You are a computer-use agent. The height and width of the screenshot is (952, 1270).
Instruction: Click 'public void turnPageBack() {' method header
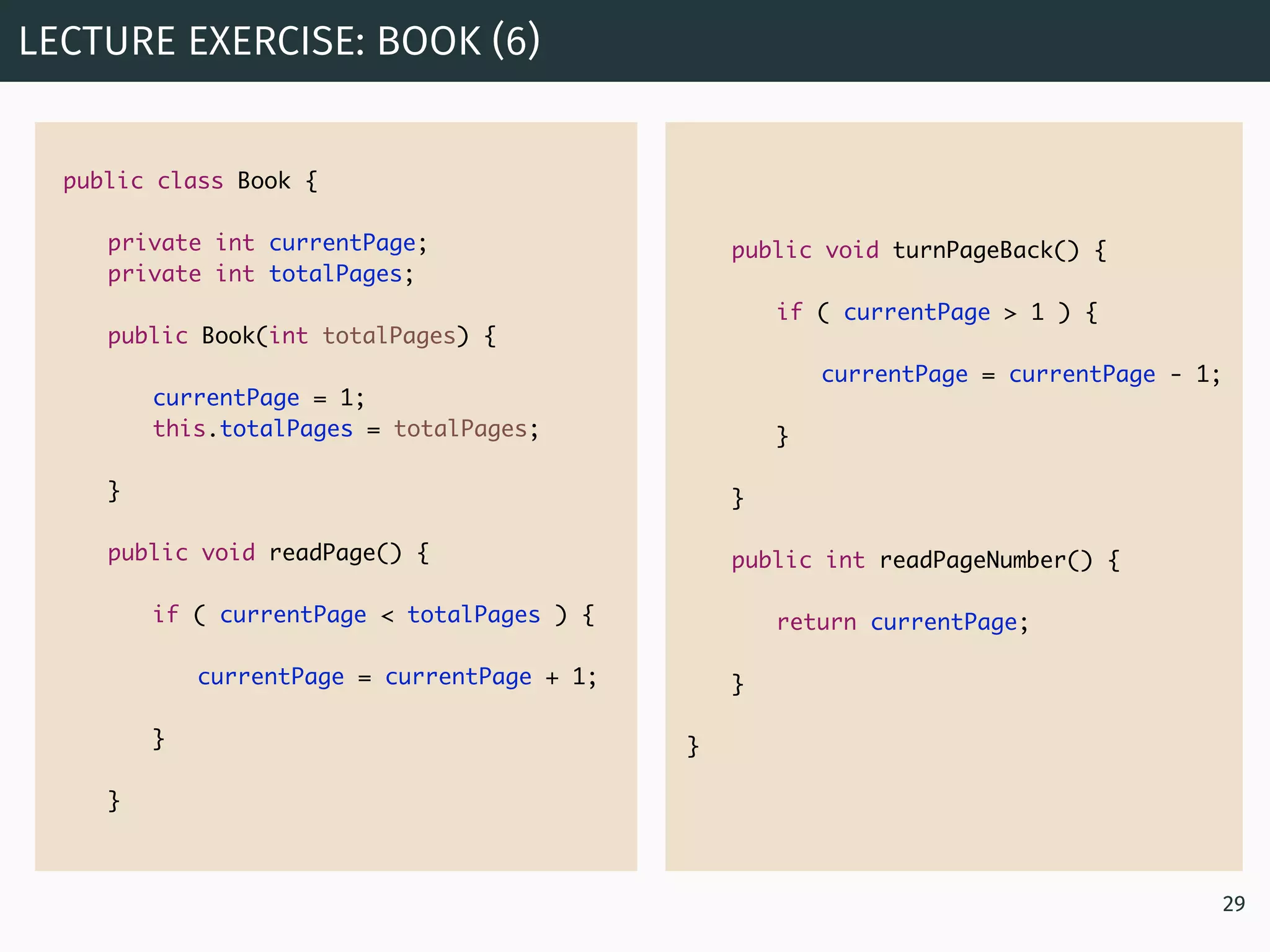pos(919,250)
